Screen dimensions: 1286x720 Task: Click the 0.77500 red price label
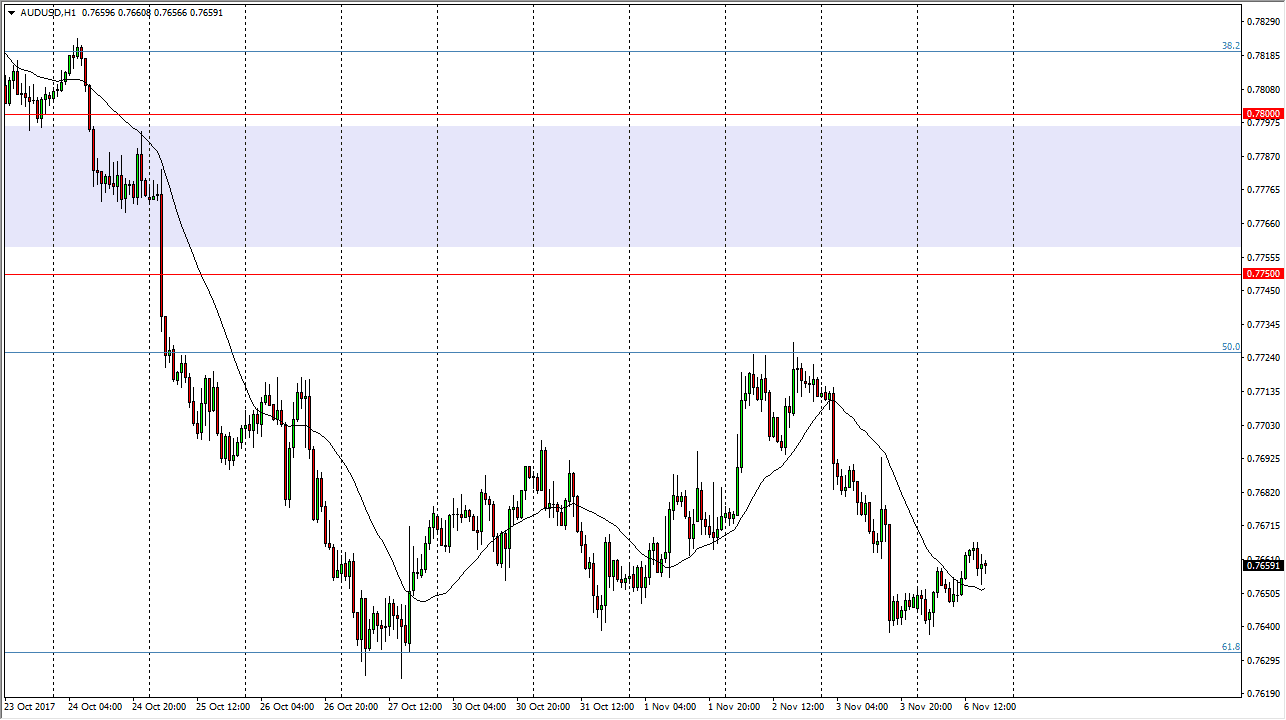pos(1262,273)
